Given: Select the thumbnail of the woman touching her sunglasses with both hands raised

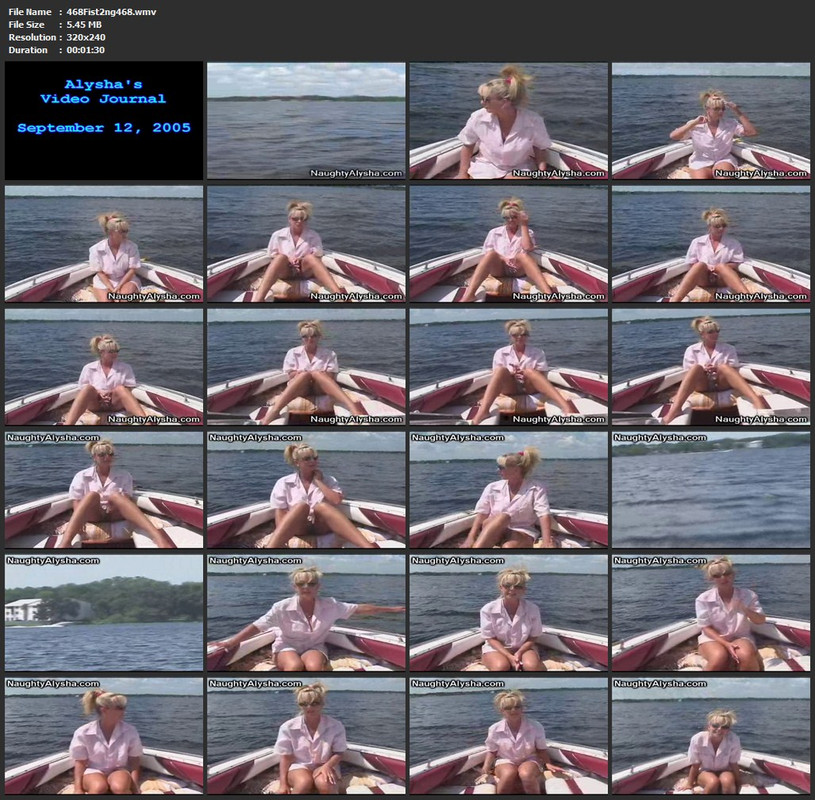Looking at the screenshot, I should click(711, 121).
